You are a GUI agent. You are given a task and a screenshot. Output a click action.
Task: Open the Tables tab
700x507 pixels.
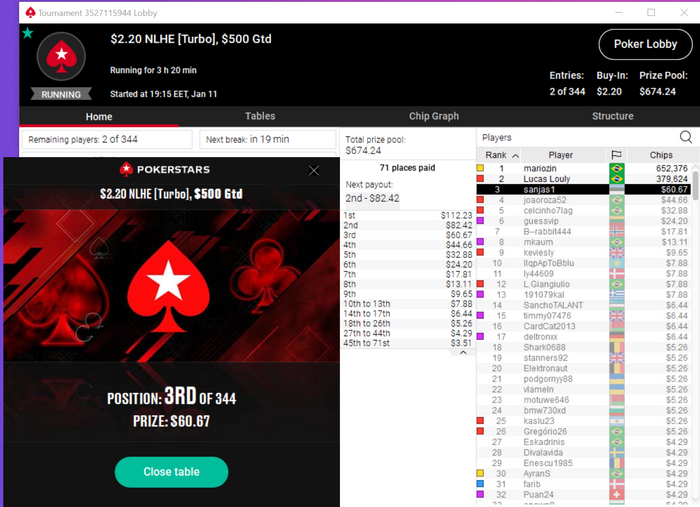(260, 116)
